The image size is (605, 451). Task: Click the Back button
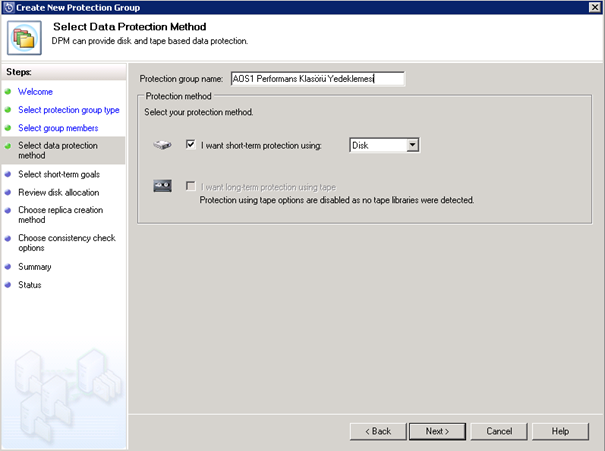[x=378, y=431]
